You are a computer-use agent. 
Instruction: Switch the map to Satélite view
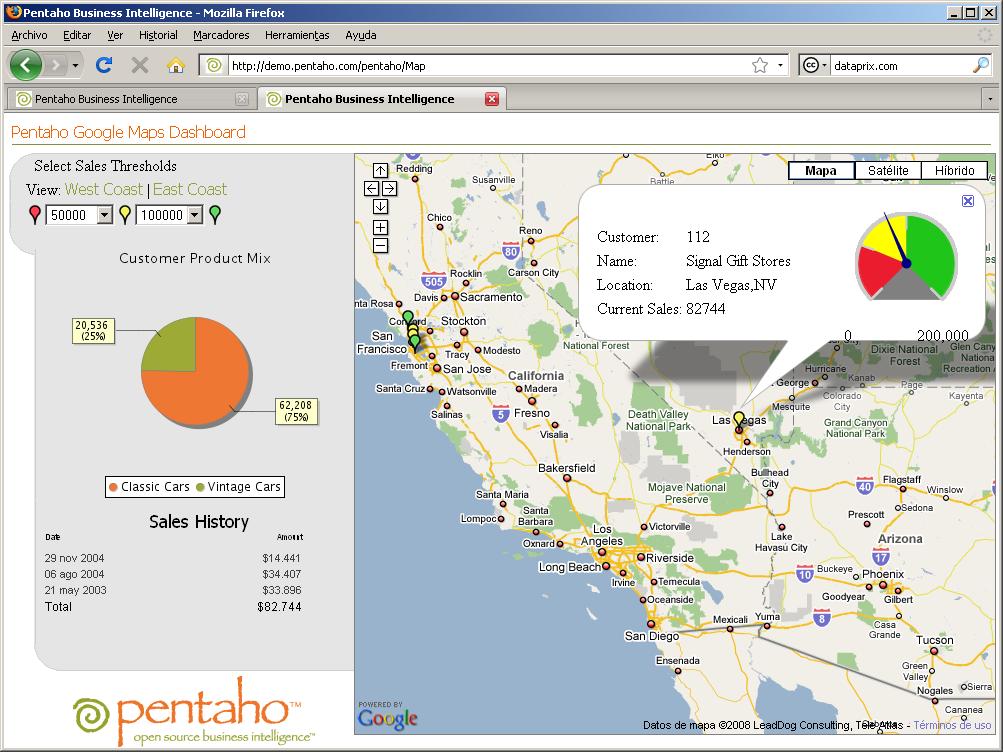pos(886,170)
